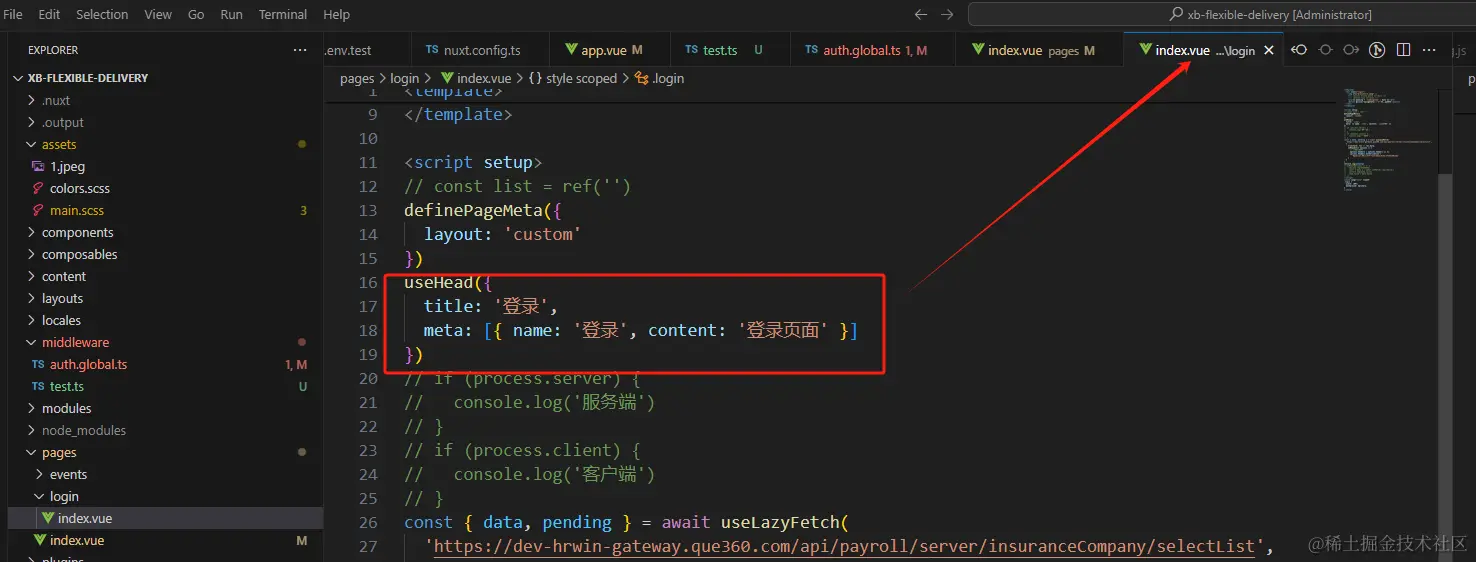
Task: Click the middle circle compare changes icon
Action: tap(1325, 50)
